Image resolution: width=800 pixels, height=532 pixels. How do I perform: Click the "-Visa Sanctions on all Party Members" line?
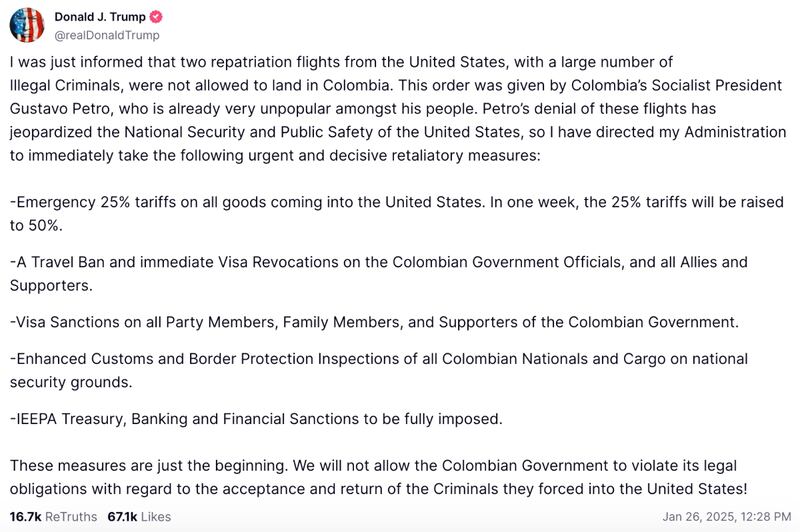373,322
